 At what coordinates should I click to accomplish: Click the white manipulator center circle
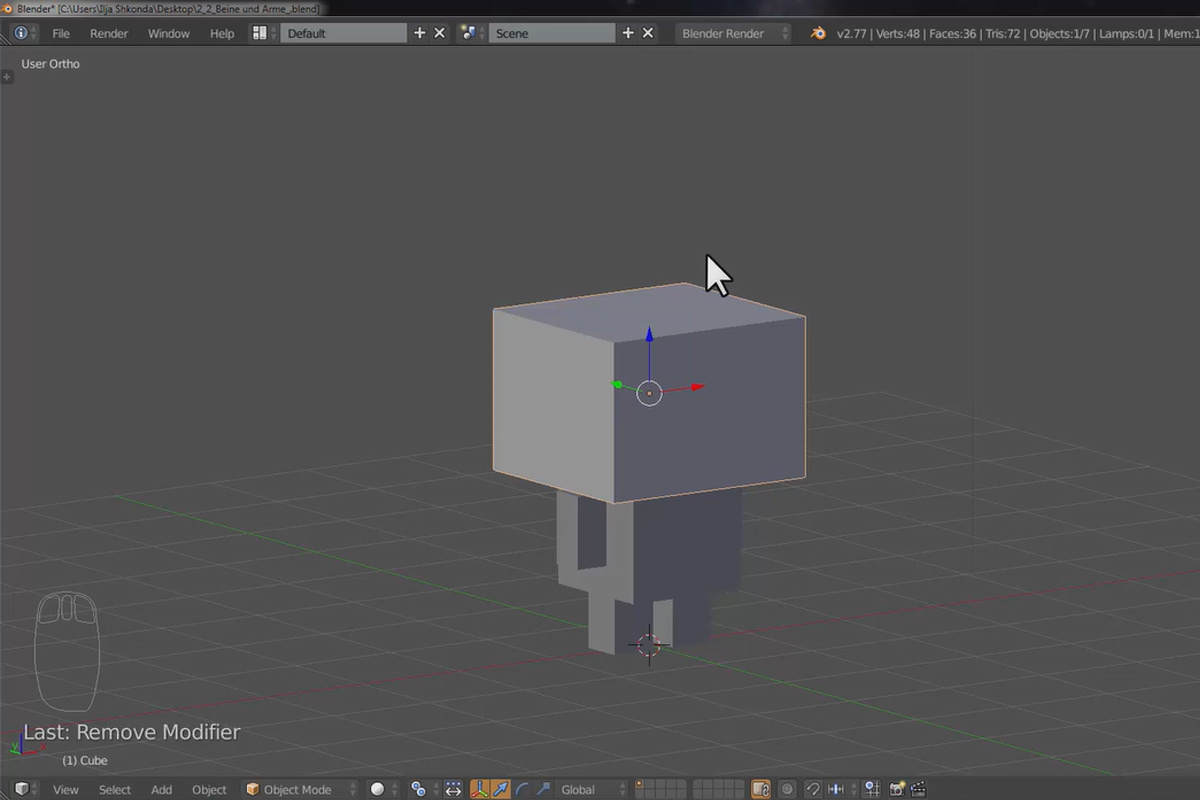(649, 393)
